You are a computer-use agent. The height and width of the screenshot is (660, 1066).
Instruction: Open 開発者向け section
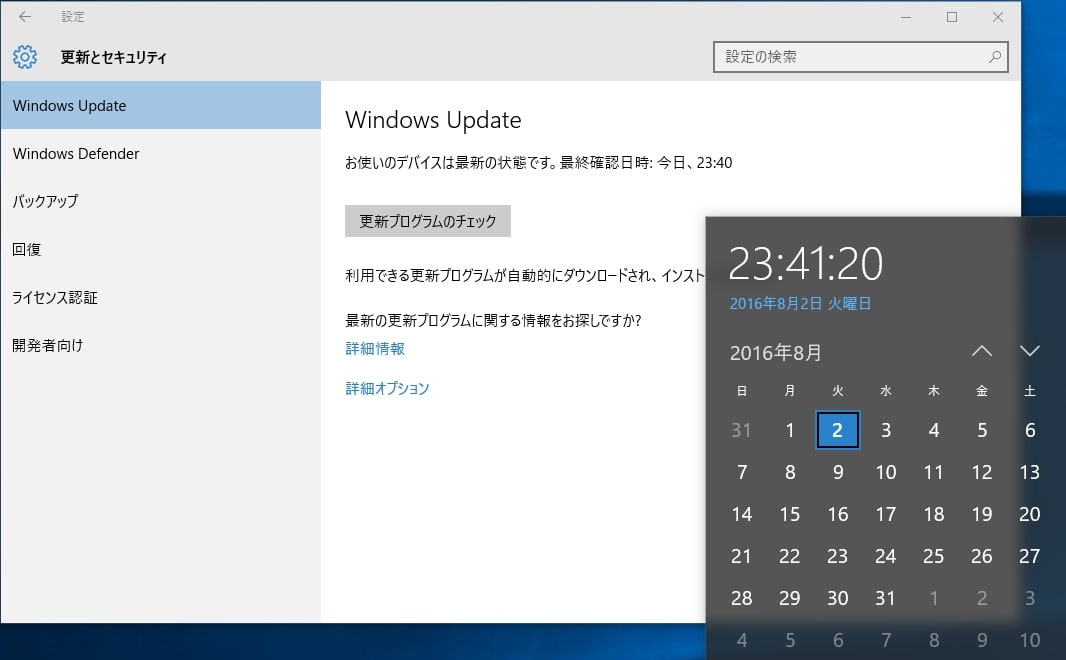coord(160,345)
